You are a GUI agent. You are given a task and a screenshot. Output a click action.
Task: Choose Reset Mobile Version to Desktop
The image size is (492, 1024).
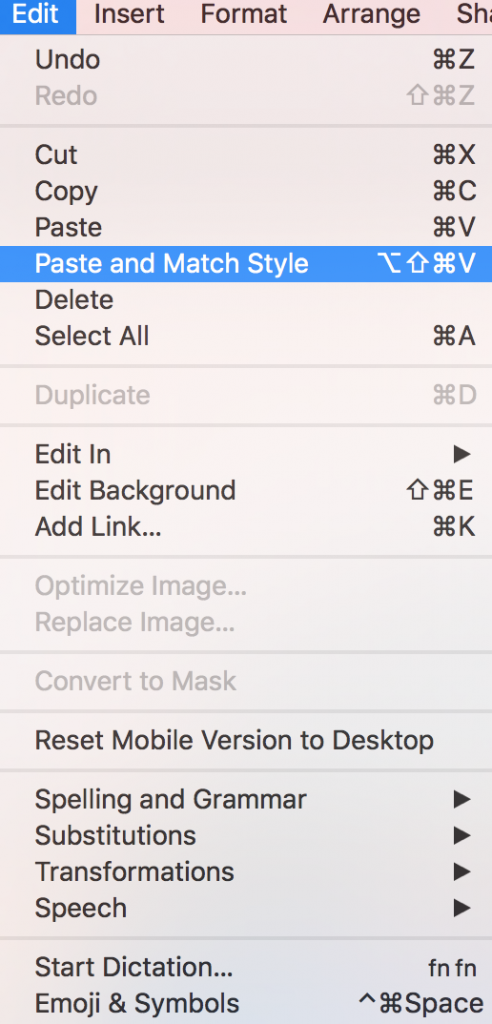246,741
